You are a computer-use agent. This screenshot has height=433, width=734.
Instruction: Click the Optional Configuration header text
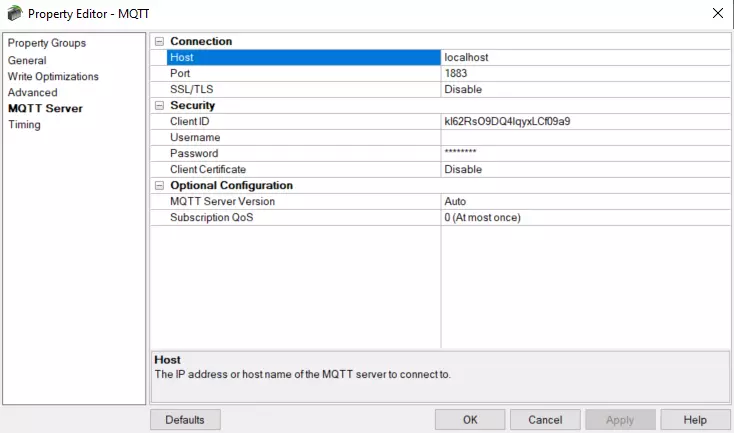(x=231, y=185)
